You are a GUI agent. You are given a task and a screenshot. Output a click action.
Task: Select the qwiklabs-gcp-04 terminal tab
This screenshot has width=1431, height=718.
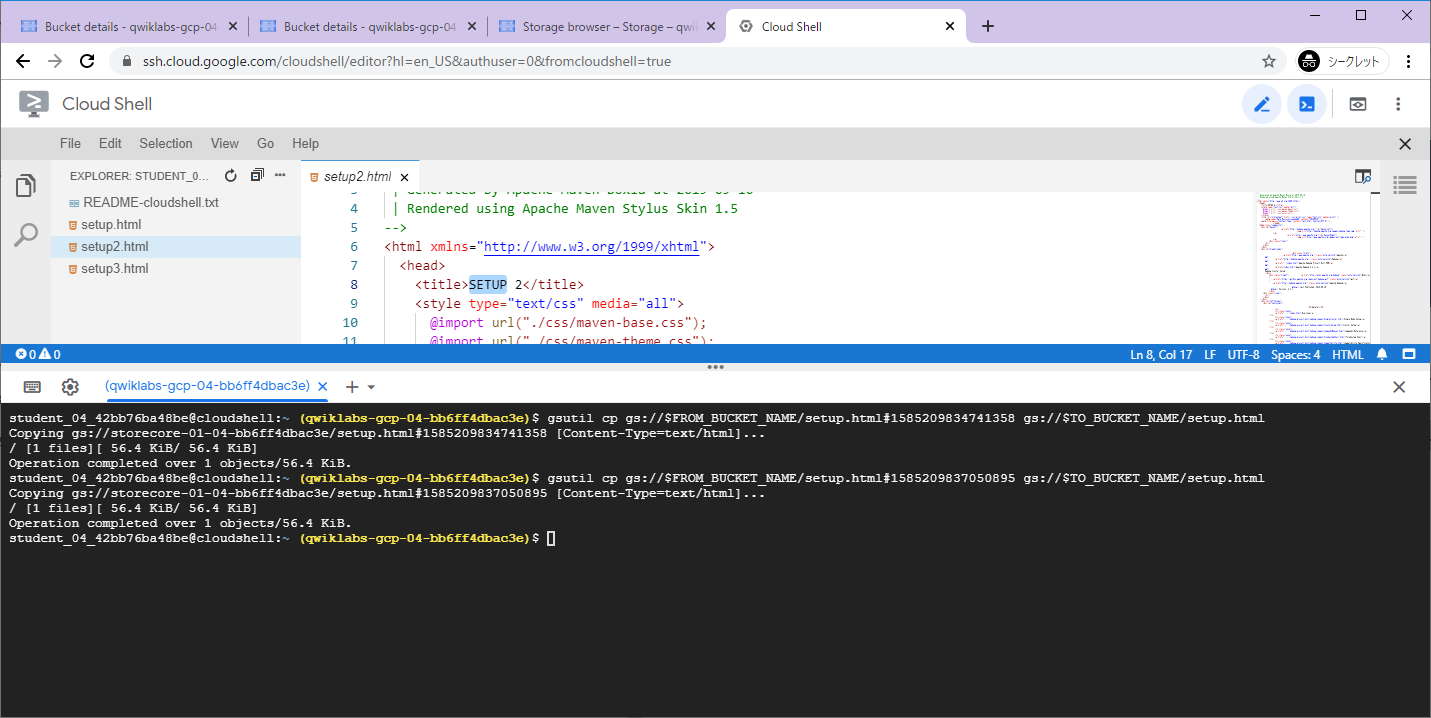208,386
